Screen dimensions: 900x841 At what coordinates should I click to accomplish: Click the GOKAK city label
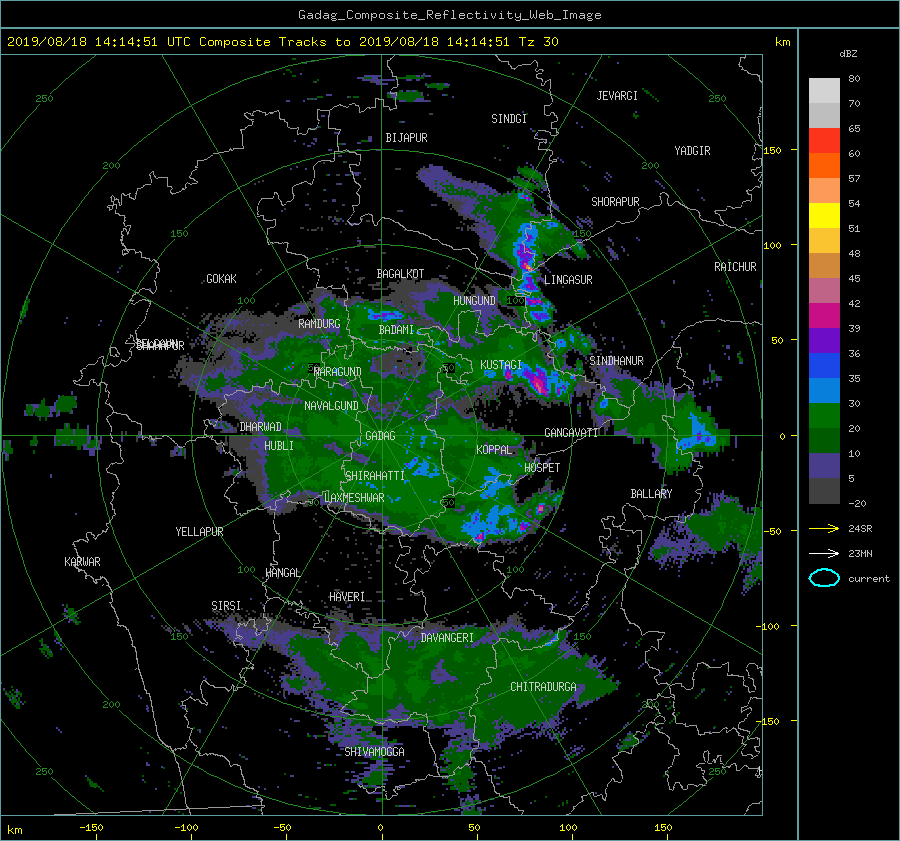221,279
